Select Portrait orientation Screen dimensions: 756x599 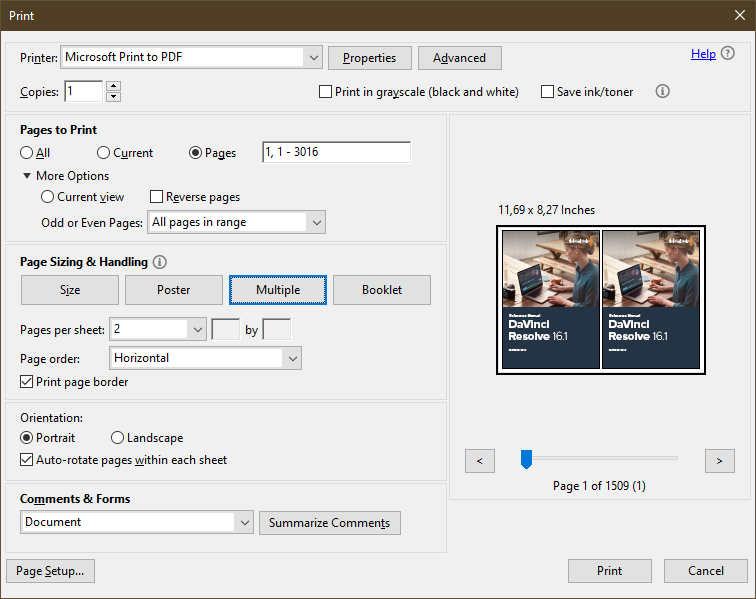click(27, 438)
